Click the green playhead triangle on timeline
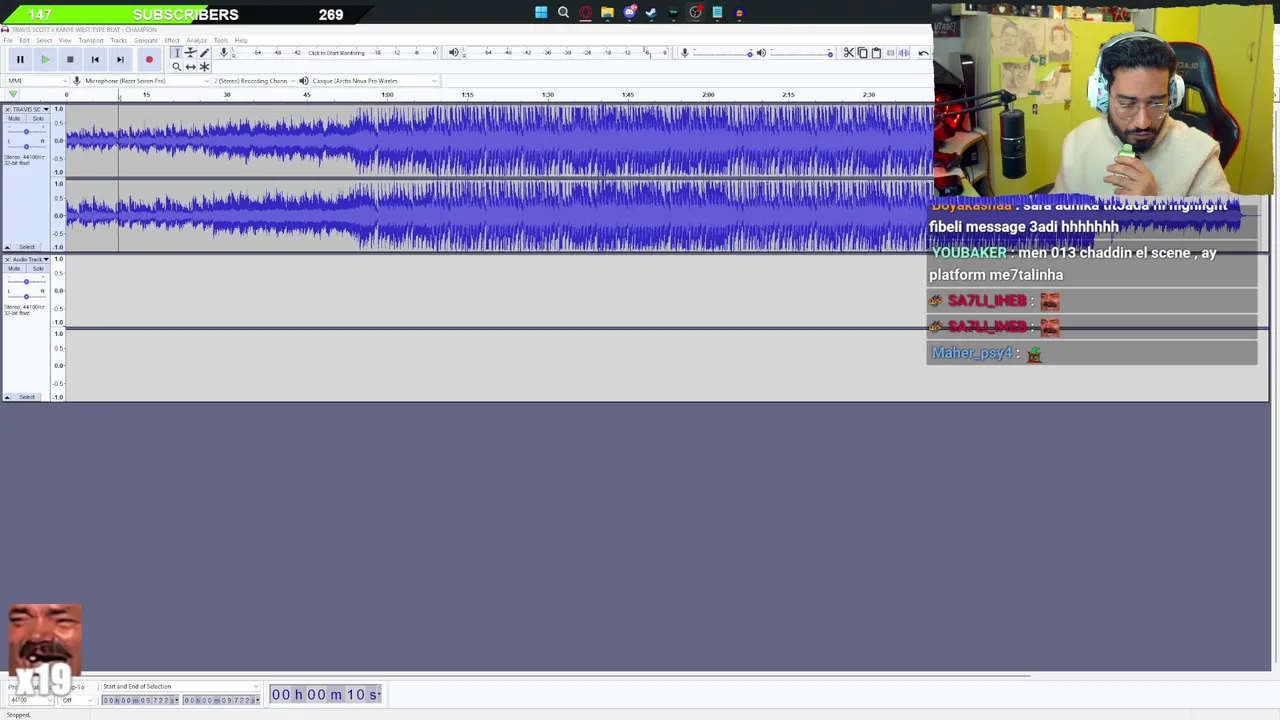The width and height of the screenshot is (1280, 720). pyautogui.click(x=13, y=95)
